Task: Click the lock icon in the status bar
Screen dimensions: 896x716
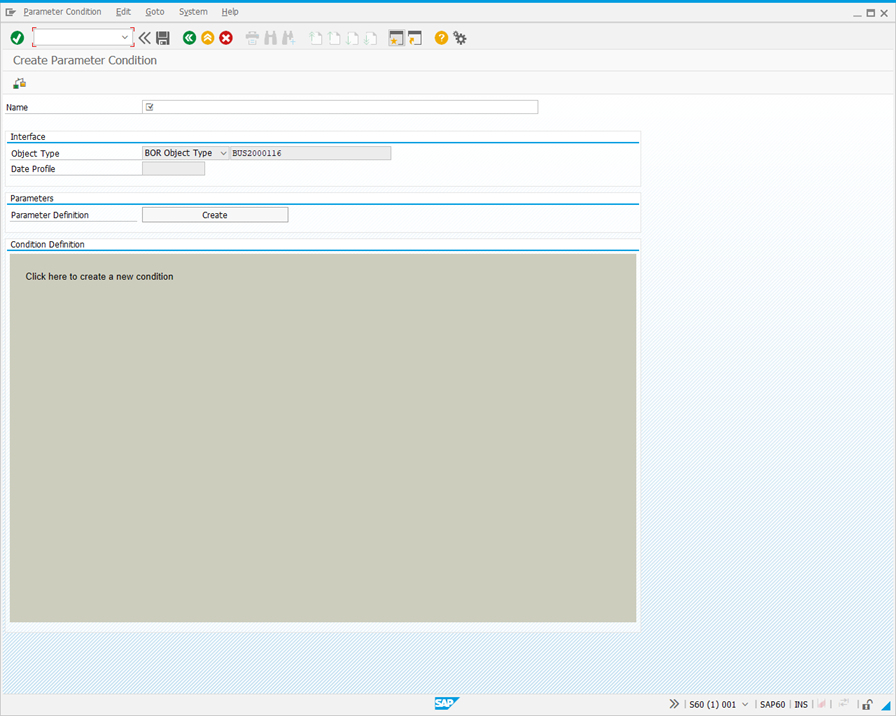Action: [866, 704]
